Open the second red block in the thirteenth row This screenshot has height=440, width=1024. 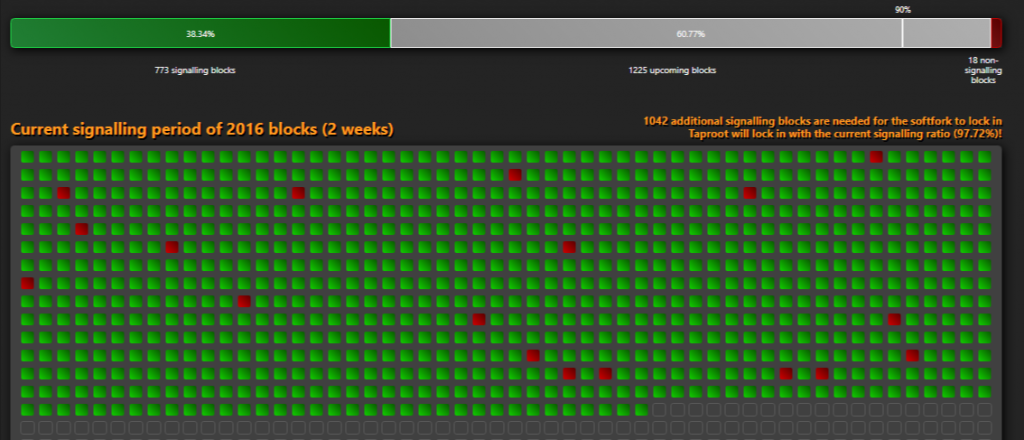[605, 374]
